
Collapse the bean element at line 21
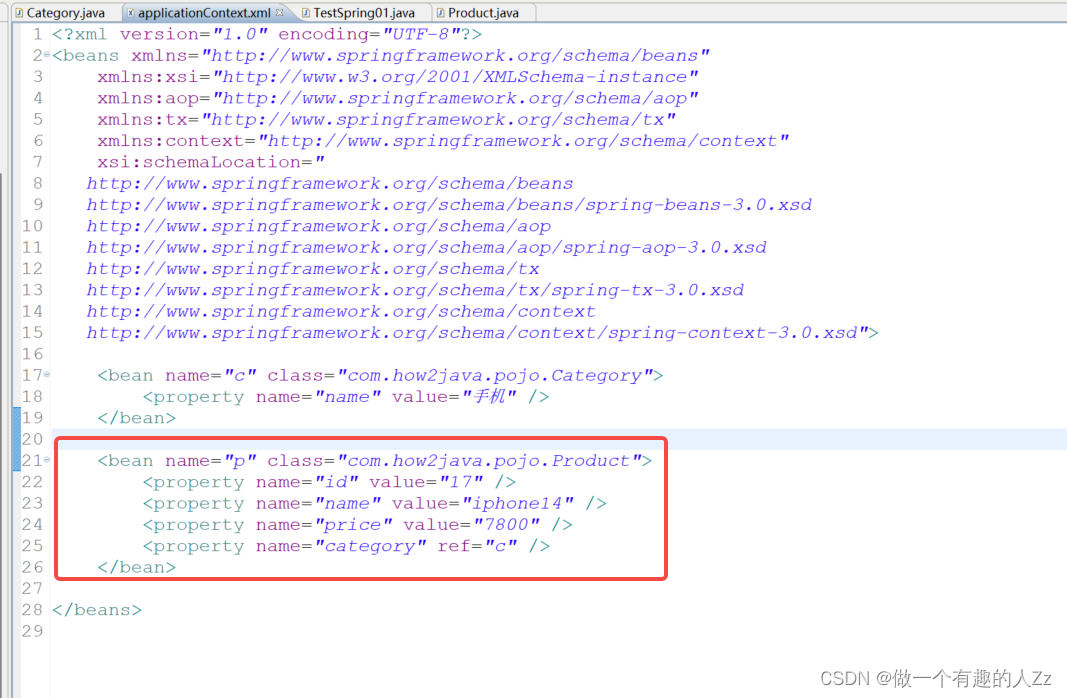tap(47, 459)
